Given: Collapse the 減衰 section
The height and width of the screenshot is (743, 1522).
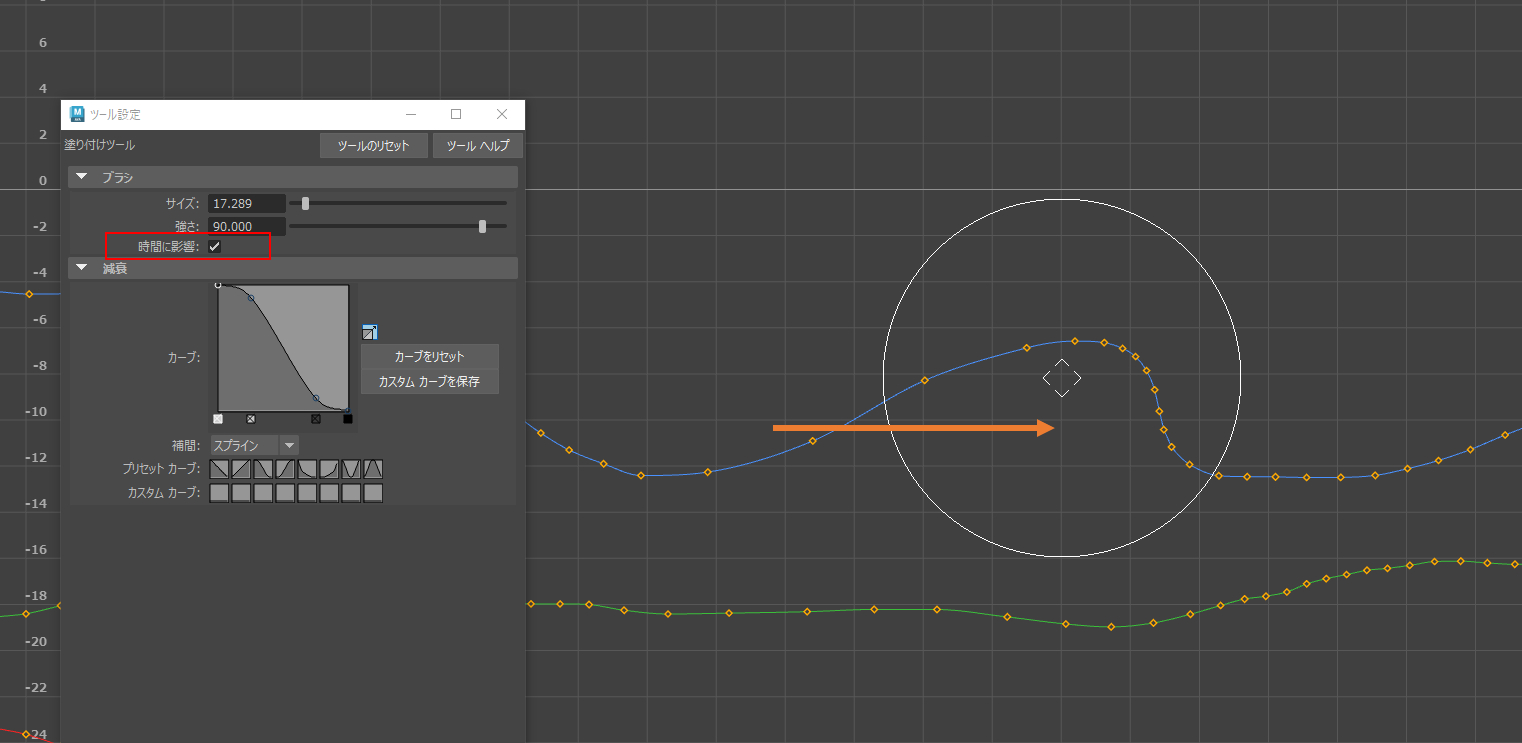Looking at the screenshot, I should pos(82,268).
